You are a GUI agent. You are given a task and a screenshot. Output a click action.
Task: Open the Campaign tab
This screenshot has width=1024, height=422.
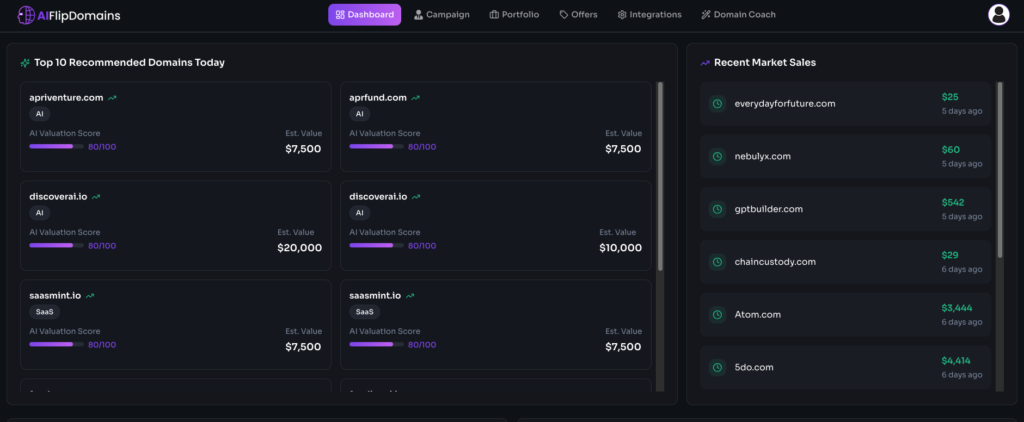(x=441, y=14)
